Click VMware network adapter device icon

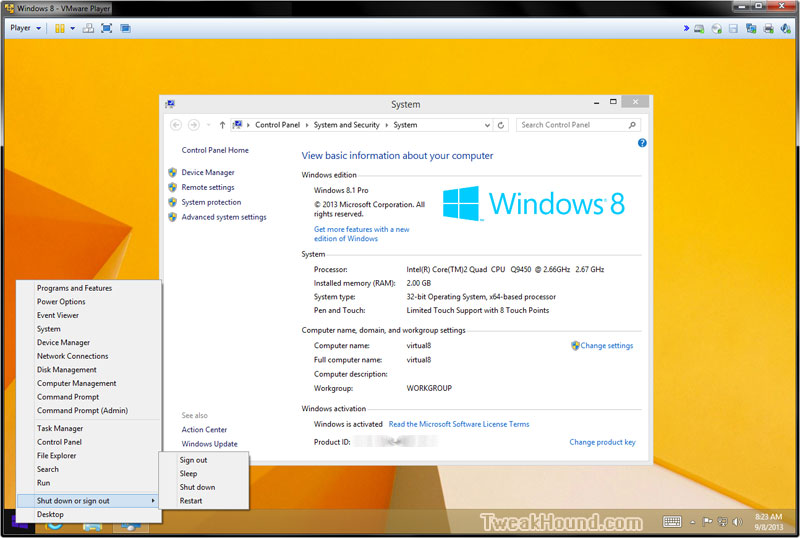[751, 29]
